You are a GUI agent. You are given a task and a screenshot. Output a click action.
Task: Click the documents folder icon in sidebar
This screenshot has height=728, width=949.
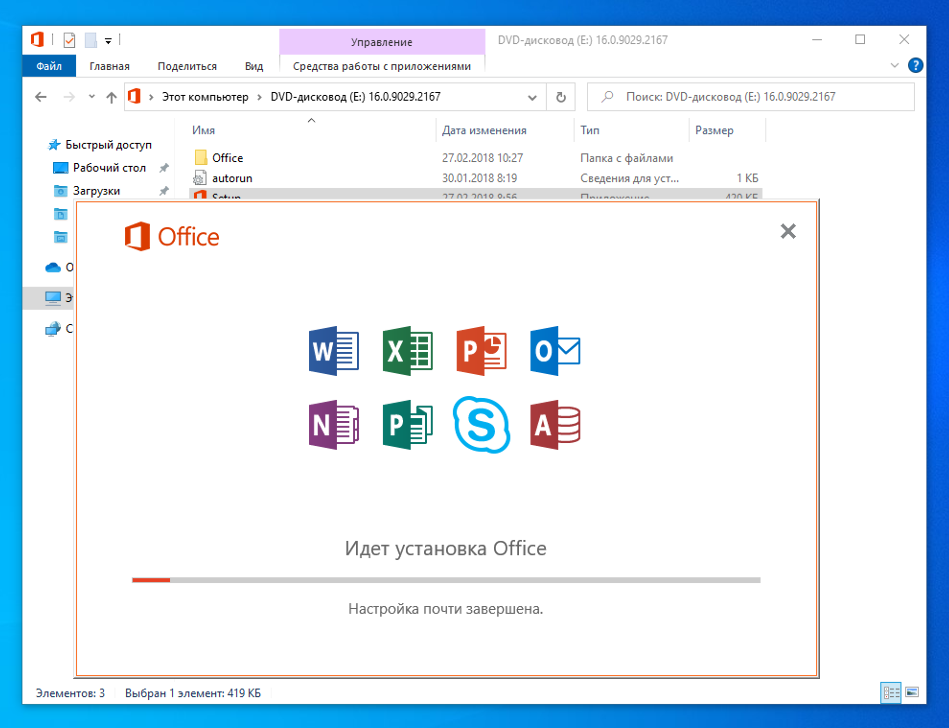click(x=61, y=214)
